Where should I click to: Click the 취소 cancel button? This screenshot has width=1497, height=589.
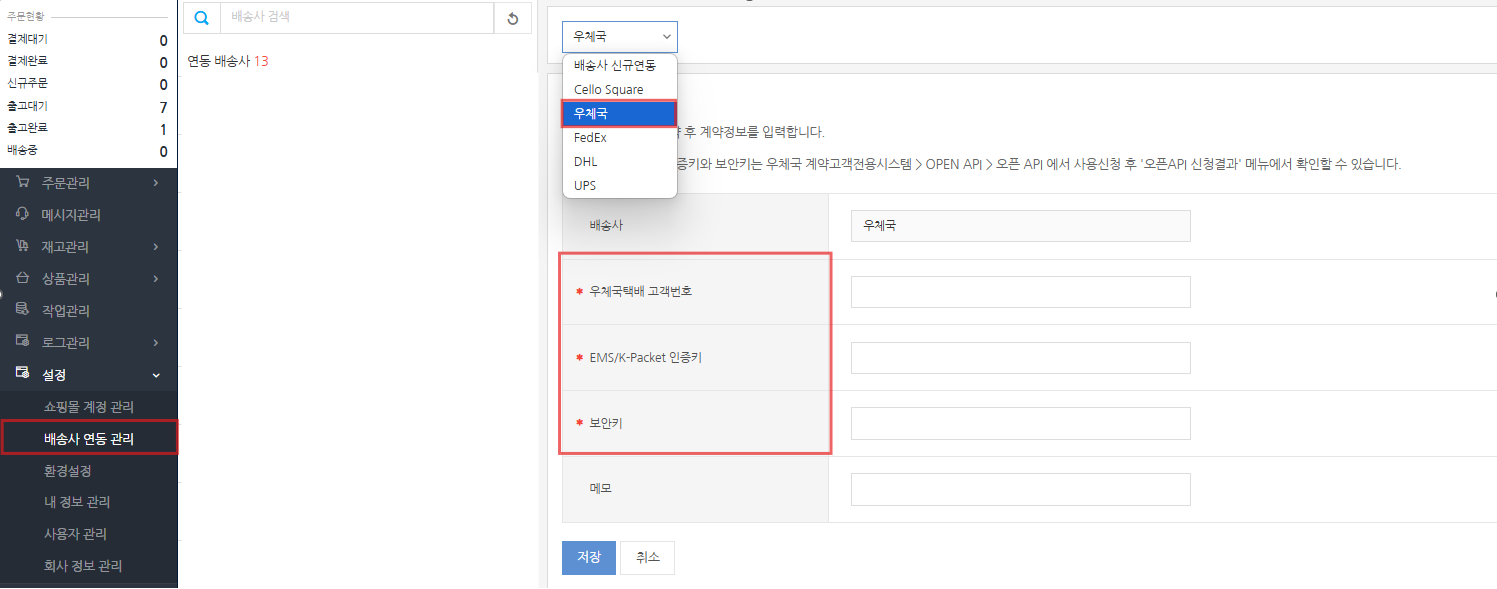(x=647, y=558)
